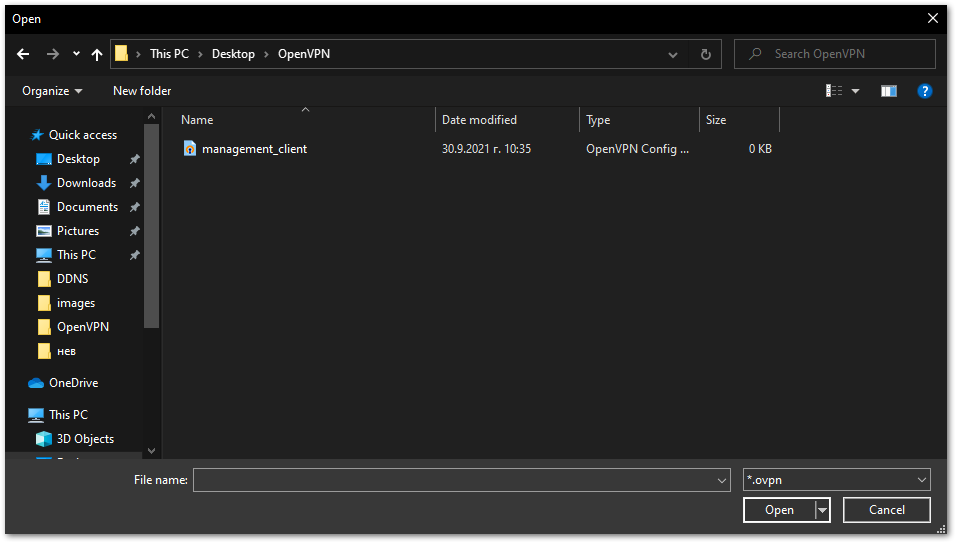Click the 3D Objects cube icon

pyautogui.click(x=44, y=439)
